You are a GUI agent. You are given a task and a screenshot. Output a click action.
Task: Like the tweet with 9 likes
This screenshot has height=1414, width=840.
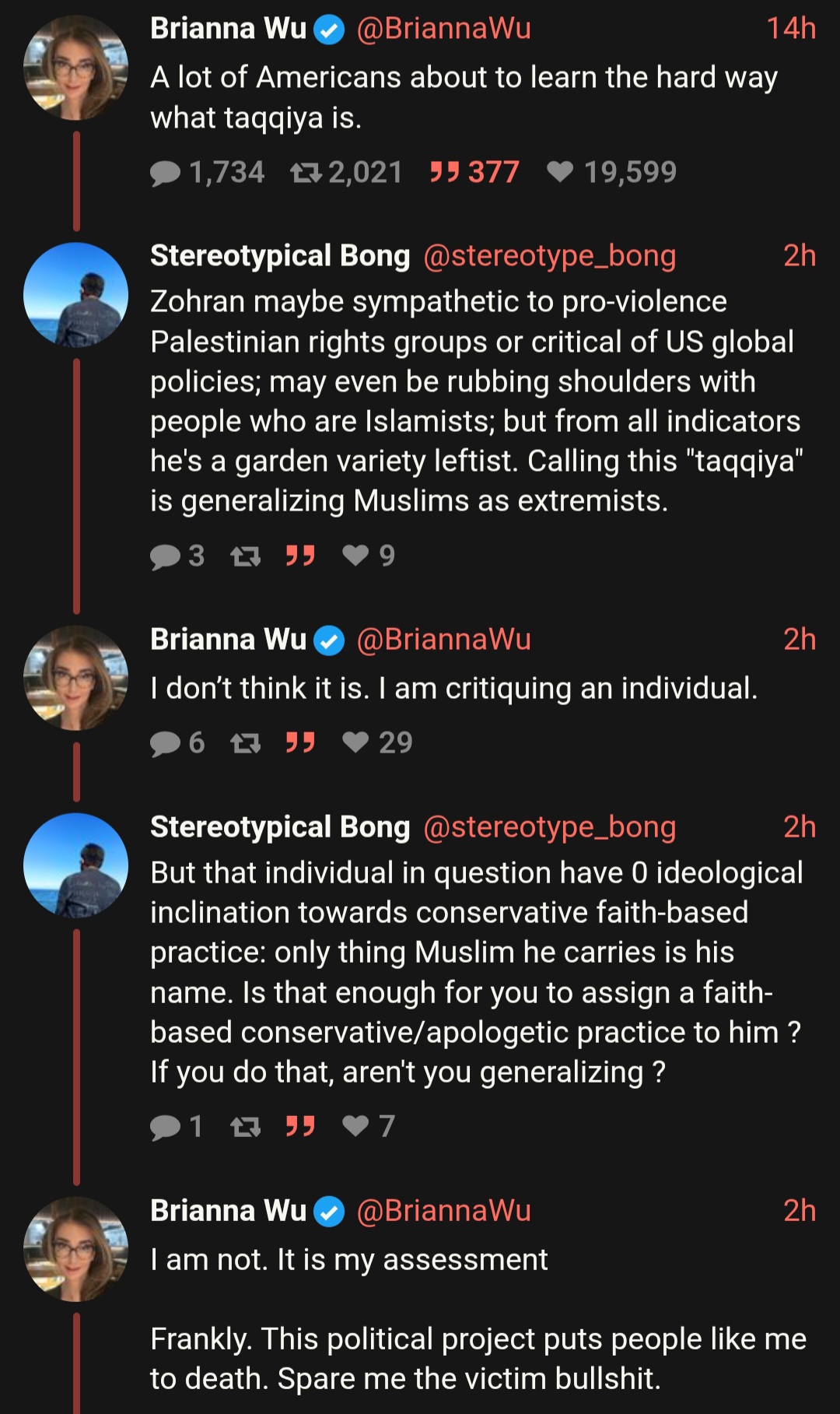click(x=355, y=555)
